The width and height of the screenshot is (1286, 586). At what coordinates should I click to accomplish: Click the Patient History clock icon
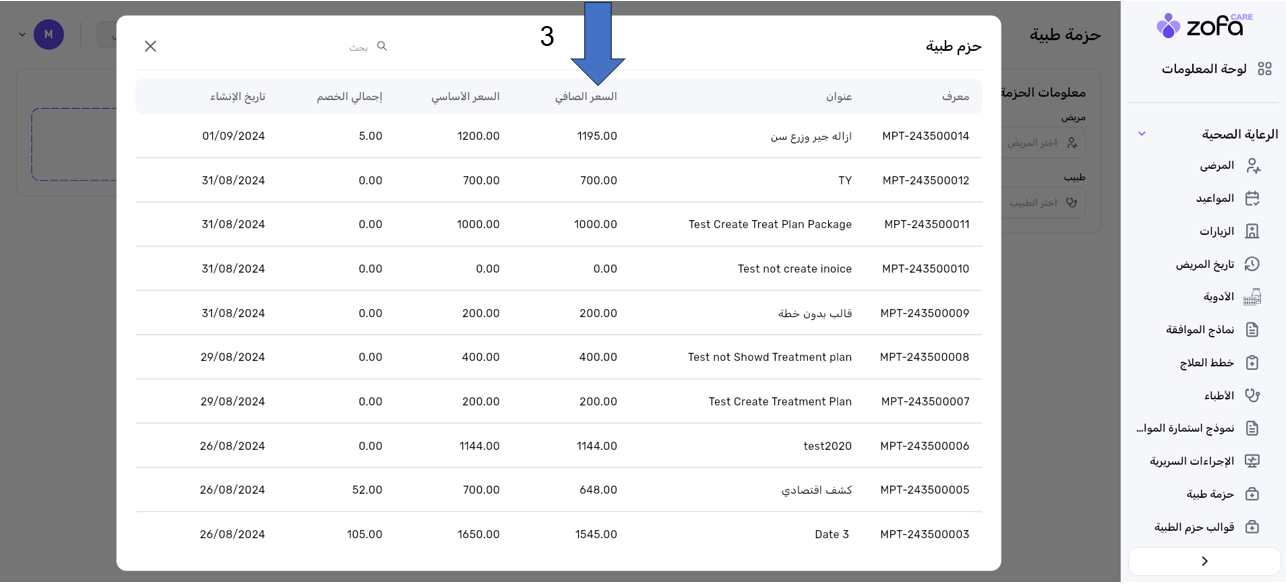(1252, 264)
